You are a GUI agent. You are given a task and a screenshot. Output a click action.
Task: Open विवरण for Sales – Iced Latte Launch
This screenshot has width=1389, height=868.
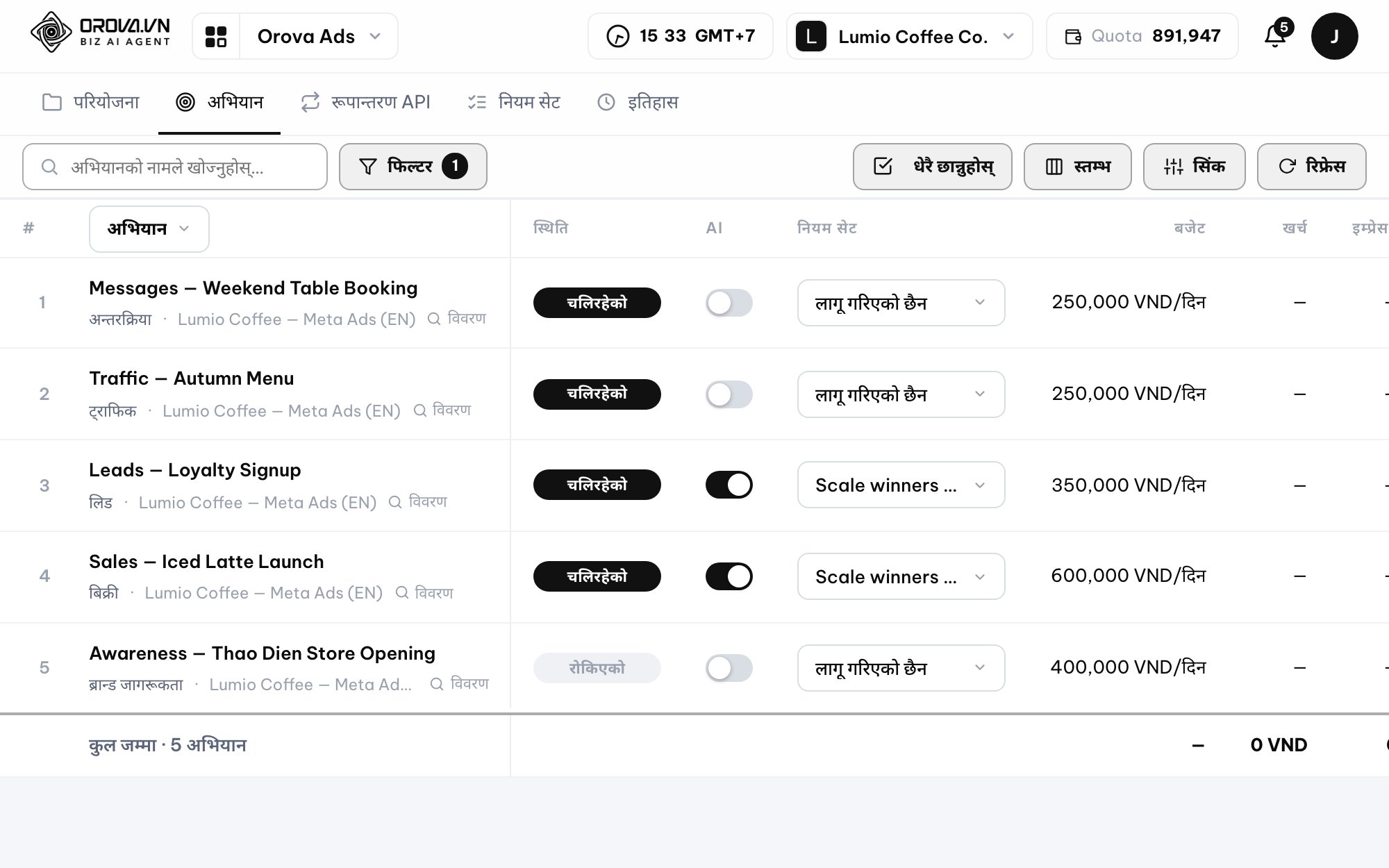click(x=424, y=592)
